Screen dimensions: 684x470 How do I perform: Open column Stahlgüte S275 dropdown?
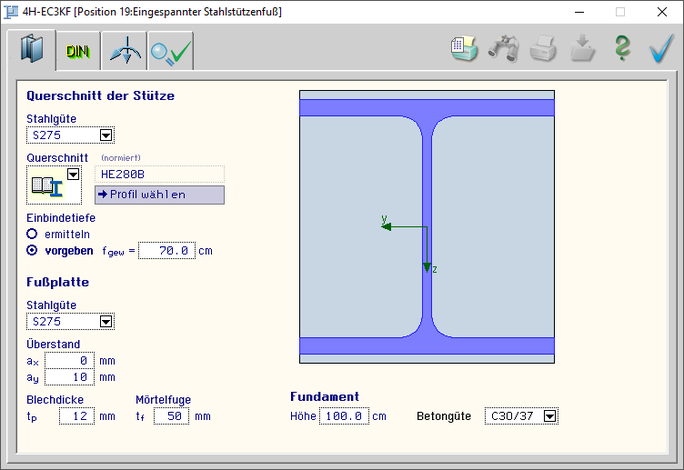tap(106, 135)
